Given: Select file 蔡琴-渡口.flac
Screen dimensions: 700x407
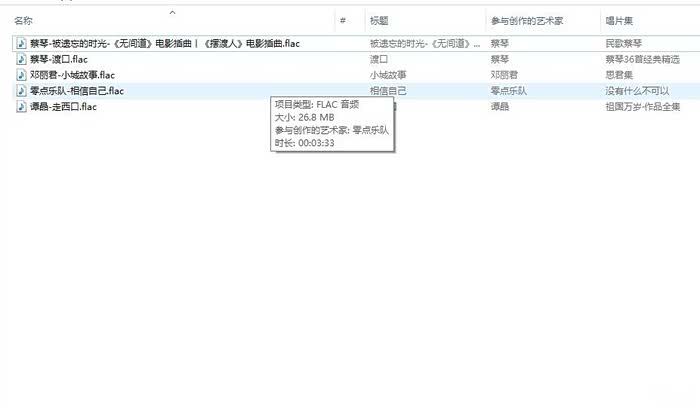Looking at the screenshot, I should [x=59, y=59].
